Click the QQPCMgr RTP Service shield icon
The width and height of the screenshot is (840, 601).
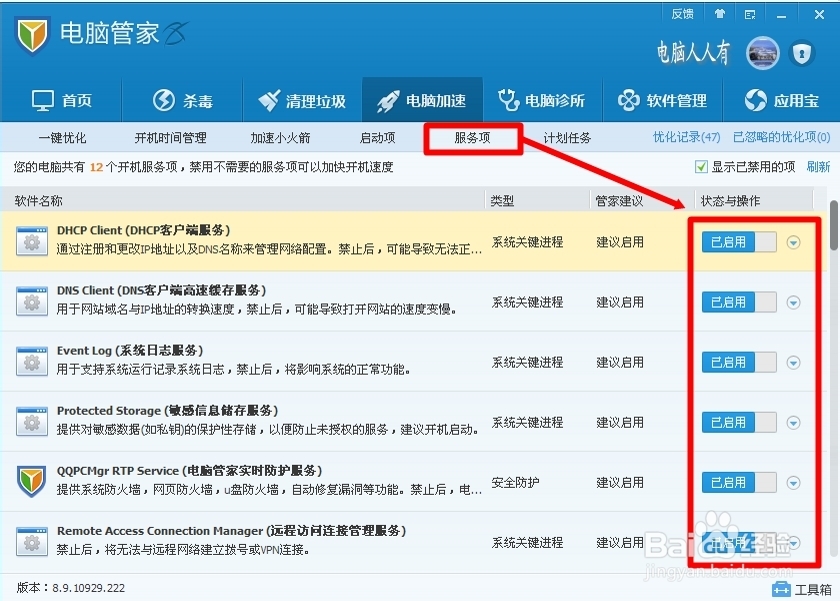[32, 481]
